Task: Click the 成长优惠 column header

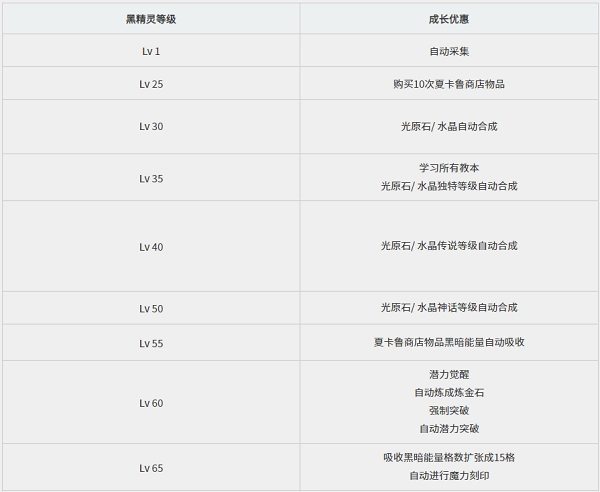Action: (x=449, y=19)
